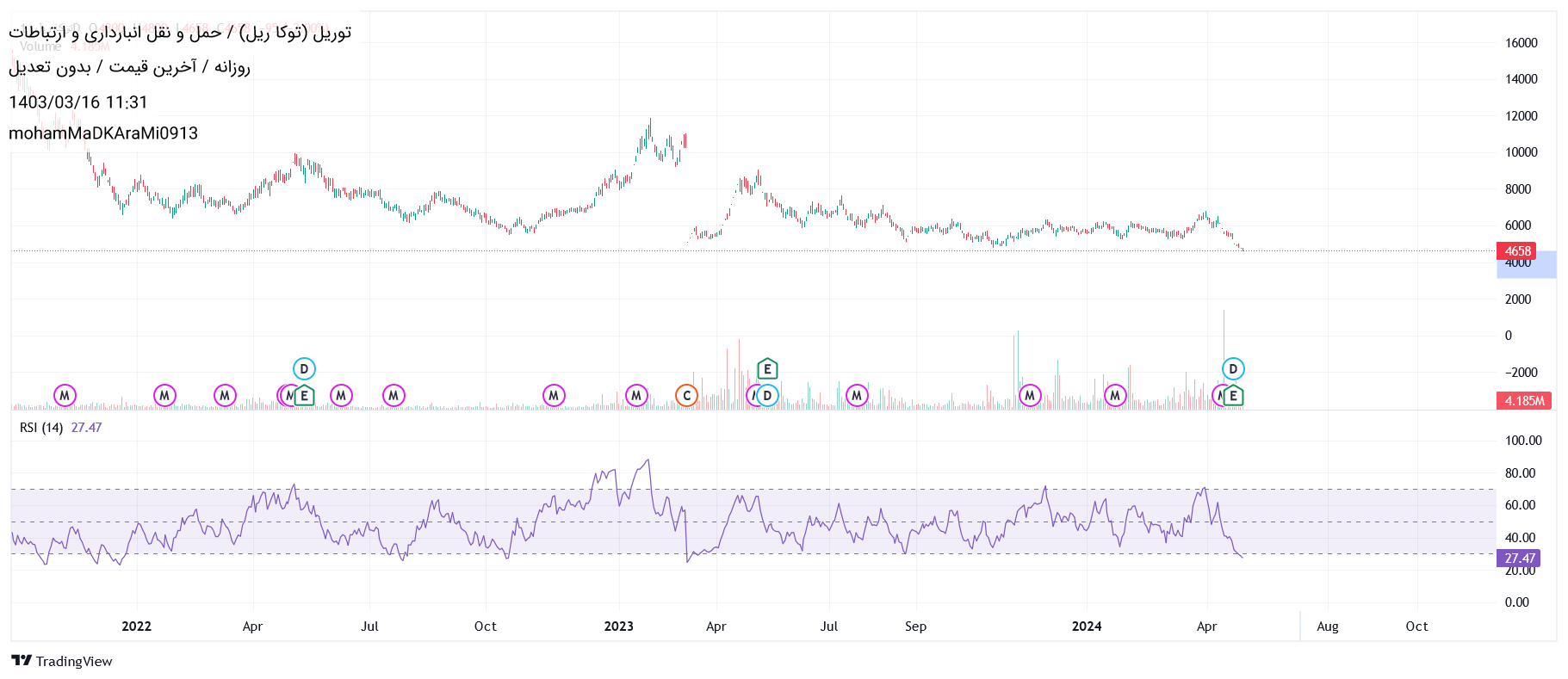This screenshot has height=679, width=1568.
Task: Click the purple 27.47 RSI axis label
Action: (x=1520, y=559)
